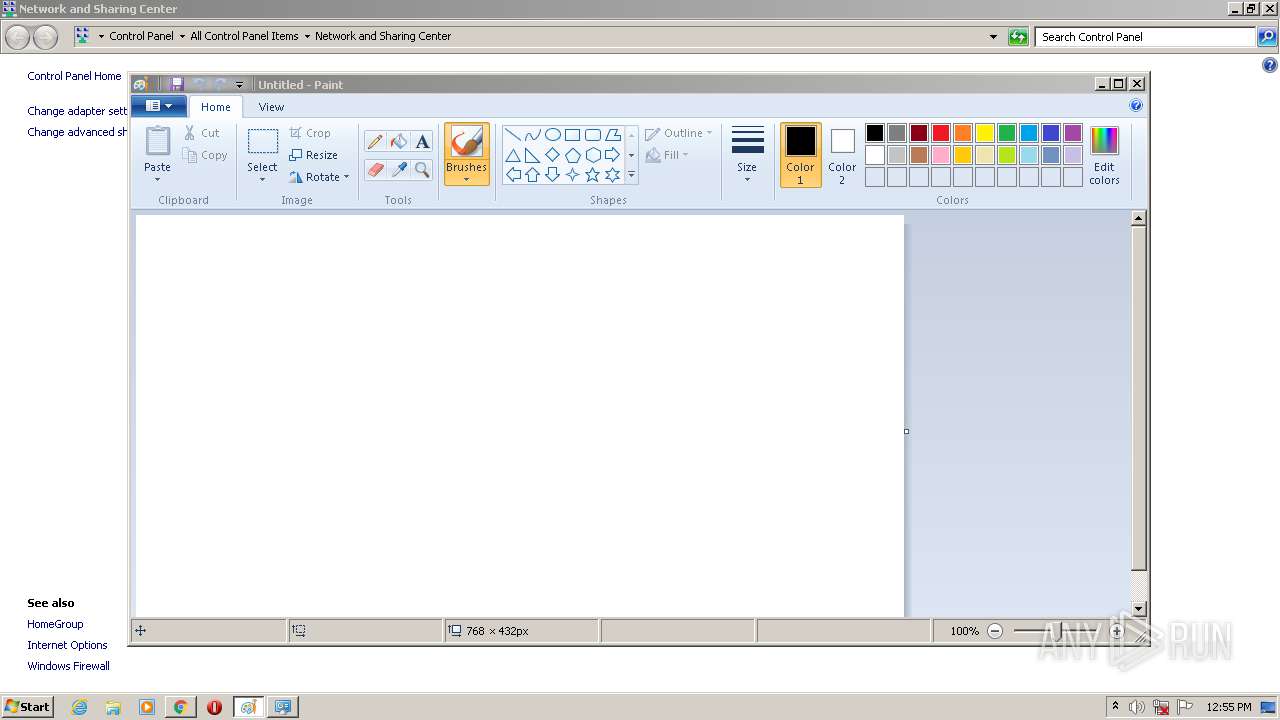Click Control Panel breadcrumb in address bar
Viewport: 1280px width, 720px height.
click(x=141, y=36)
